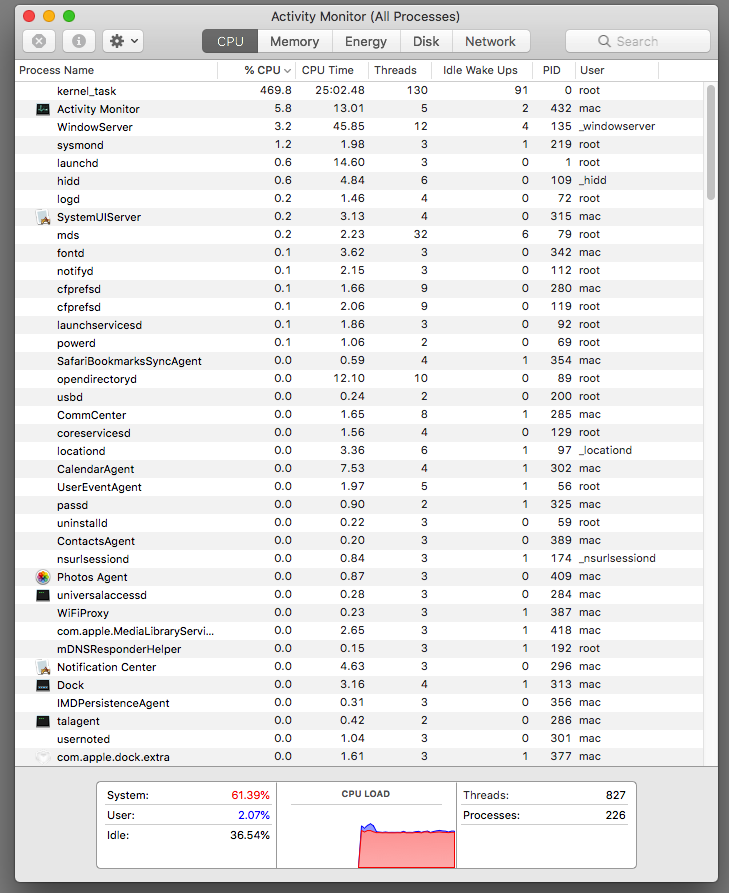Select the passd process row
Image resolution: width=729 pixels, height=893 pixels.
(359, 505)
